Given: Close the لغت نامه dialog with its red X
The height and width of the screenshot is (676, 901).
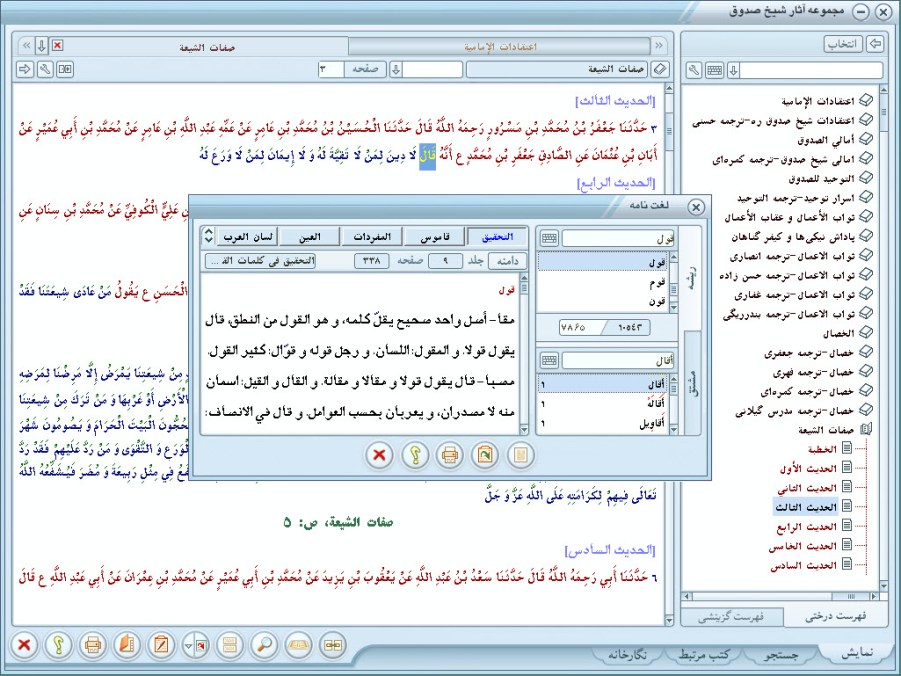Looking at the screenshot, I should pyautogui.click(x=379, y=455).
